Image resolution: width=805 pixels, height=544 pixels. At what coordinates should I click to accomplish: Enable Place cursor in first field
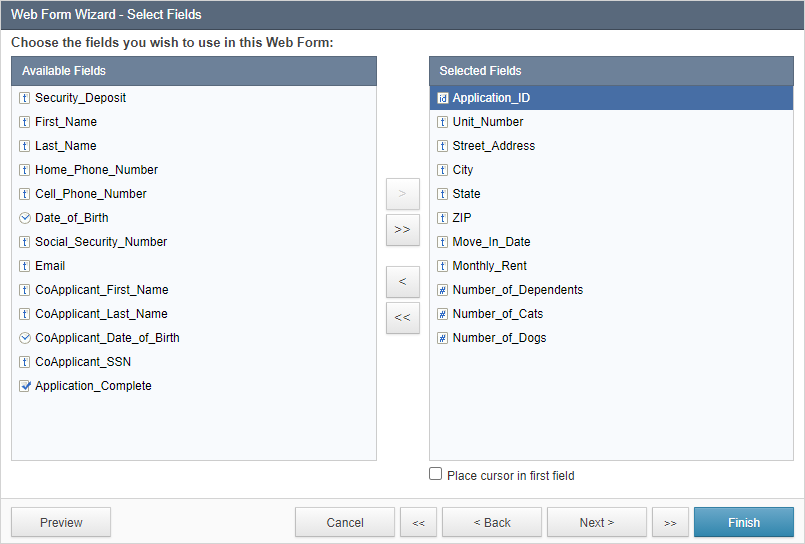pyautogui.click(x=435, y=474)
